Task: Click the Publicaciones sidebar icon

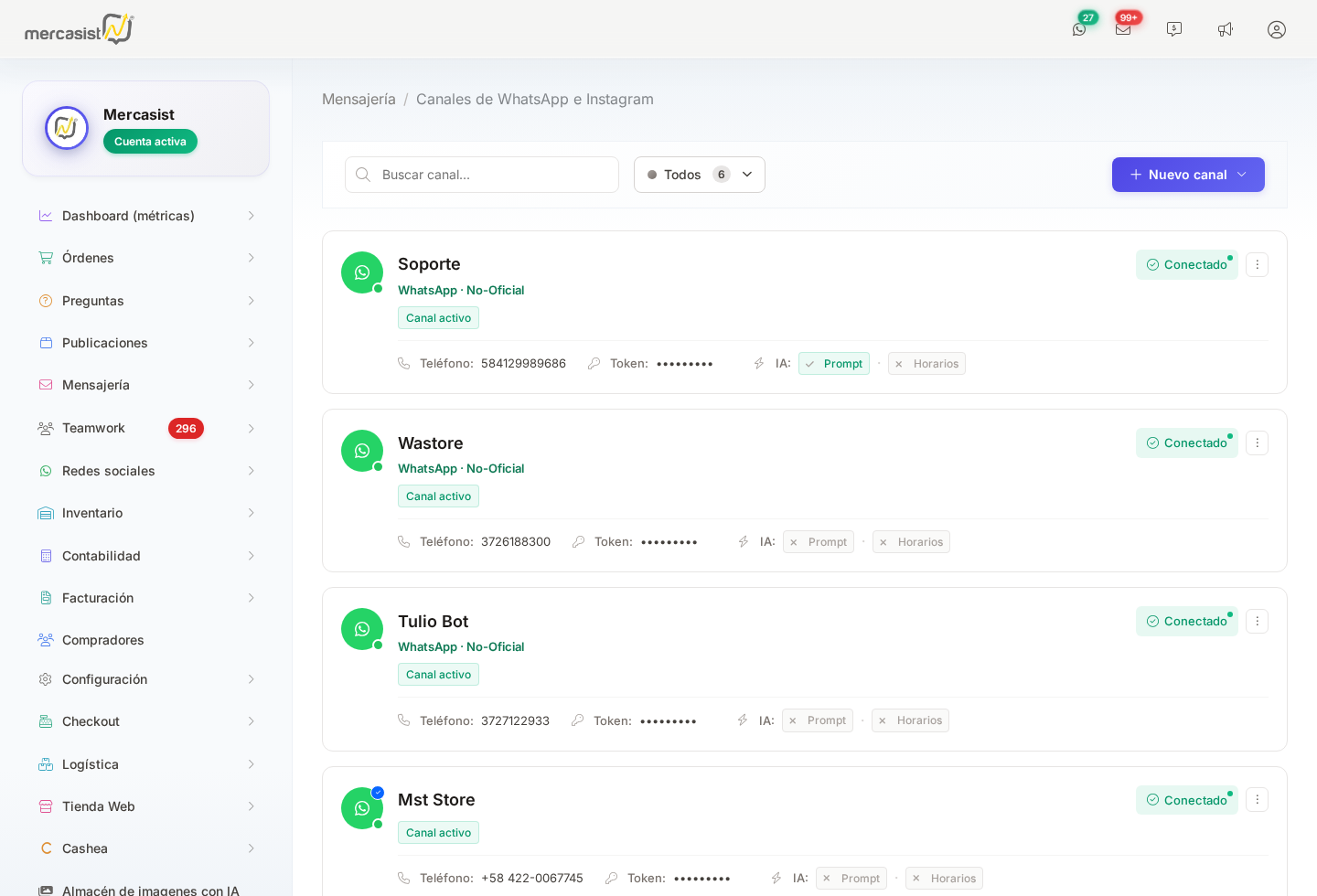Action: click(46, 343)
